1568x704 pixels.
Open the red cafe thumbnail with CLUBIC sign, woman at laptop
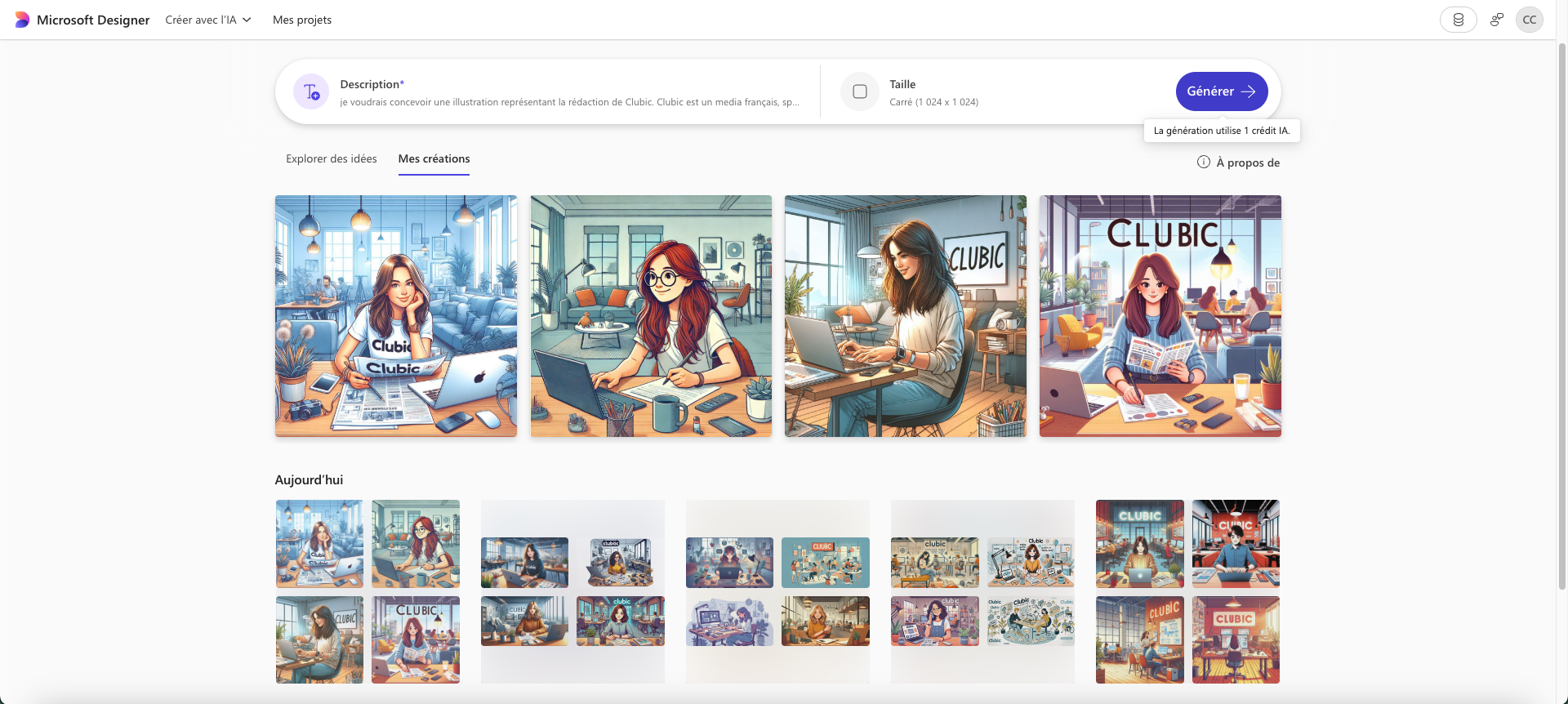[x=1140, y=544]
